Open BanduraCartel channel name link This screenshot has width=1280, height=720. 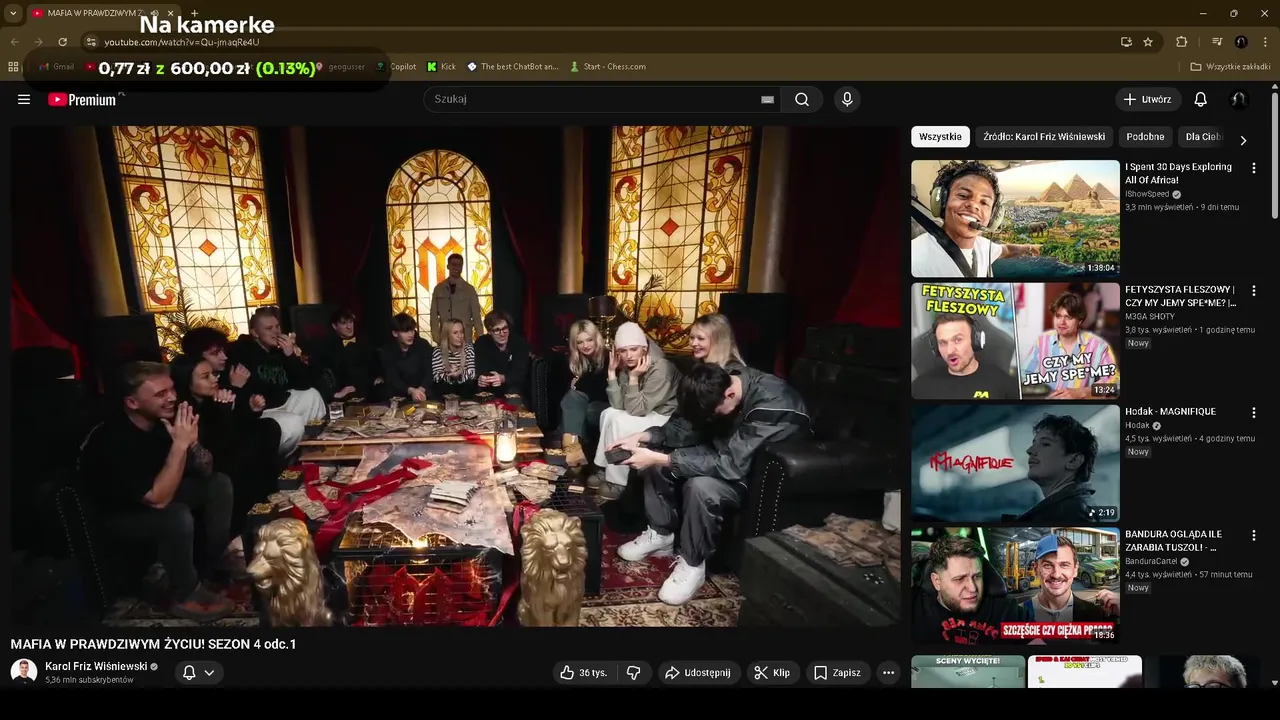(1151, 562)
